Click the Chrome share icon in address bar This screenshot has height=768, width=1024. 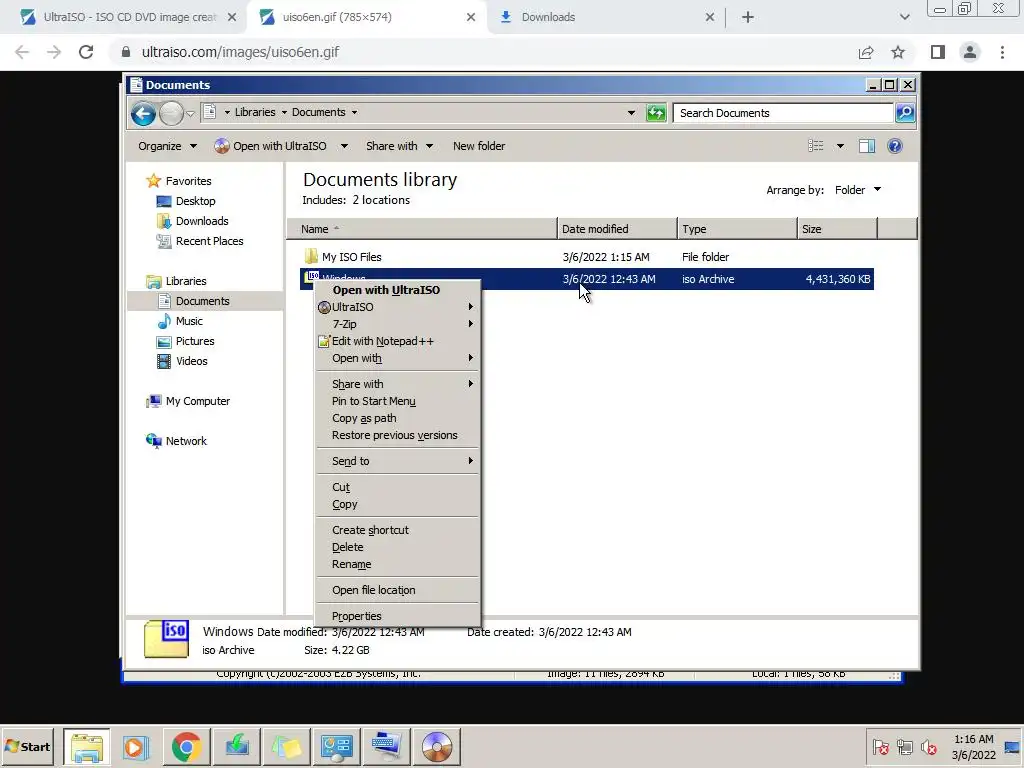(x=866, y=52)
